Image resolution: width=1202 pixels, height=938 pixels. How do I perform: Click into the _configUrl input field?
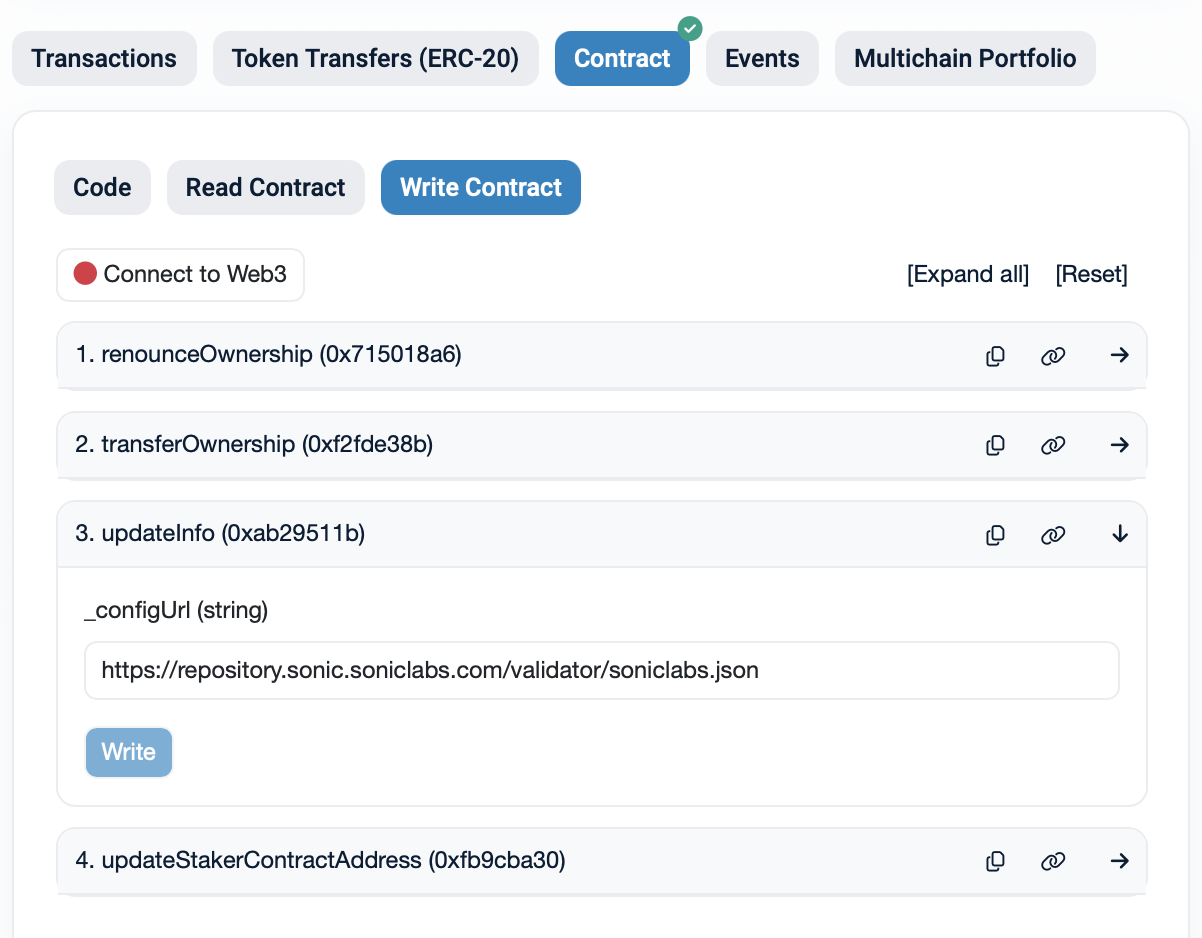(601, 670)
